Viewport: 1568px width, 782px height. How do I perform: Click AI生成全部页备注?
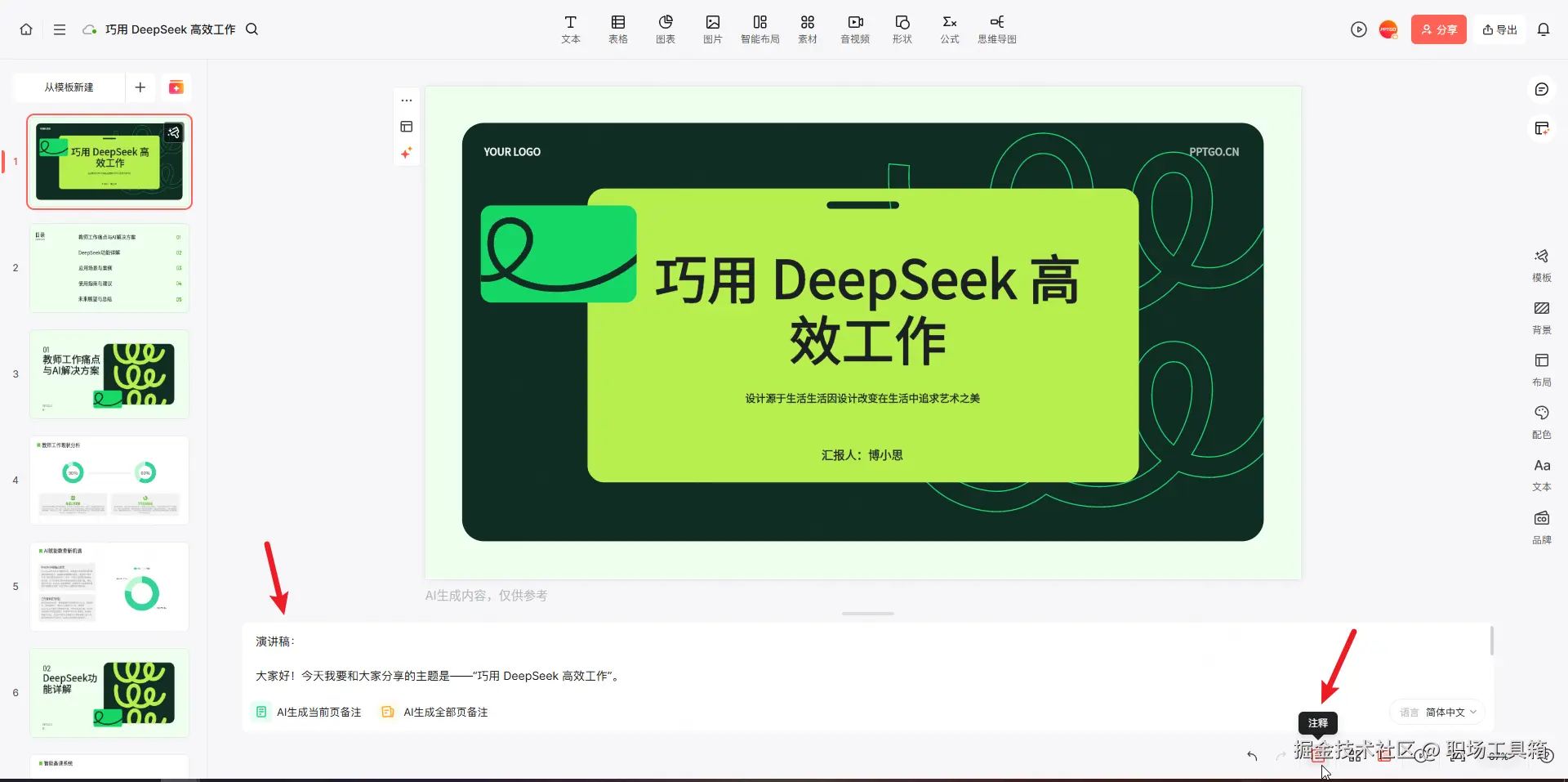coord(435,713)
